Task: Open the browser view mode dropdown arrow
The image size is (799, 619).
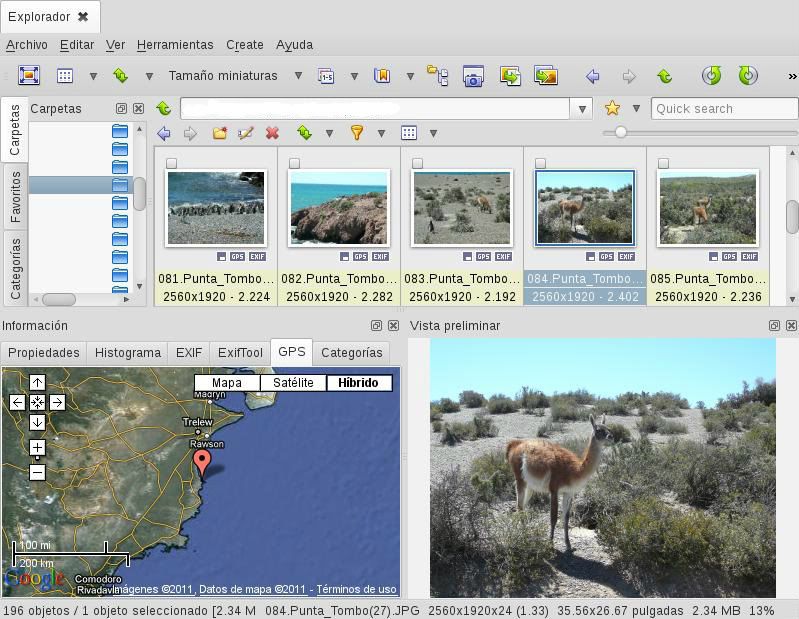Action: [433, 134]
